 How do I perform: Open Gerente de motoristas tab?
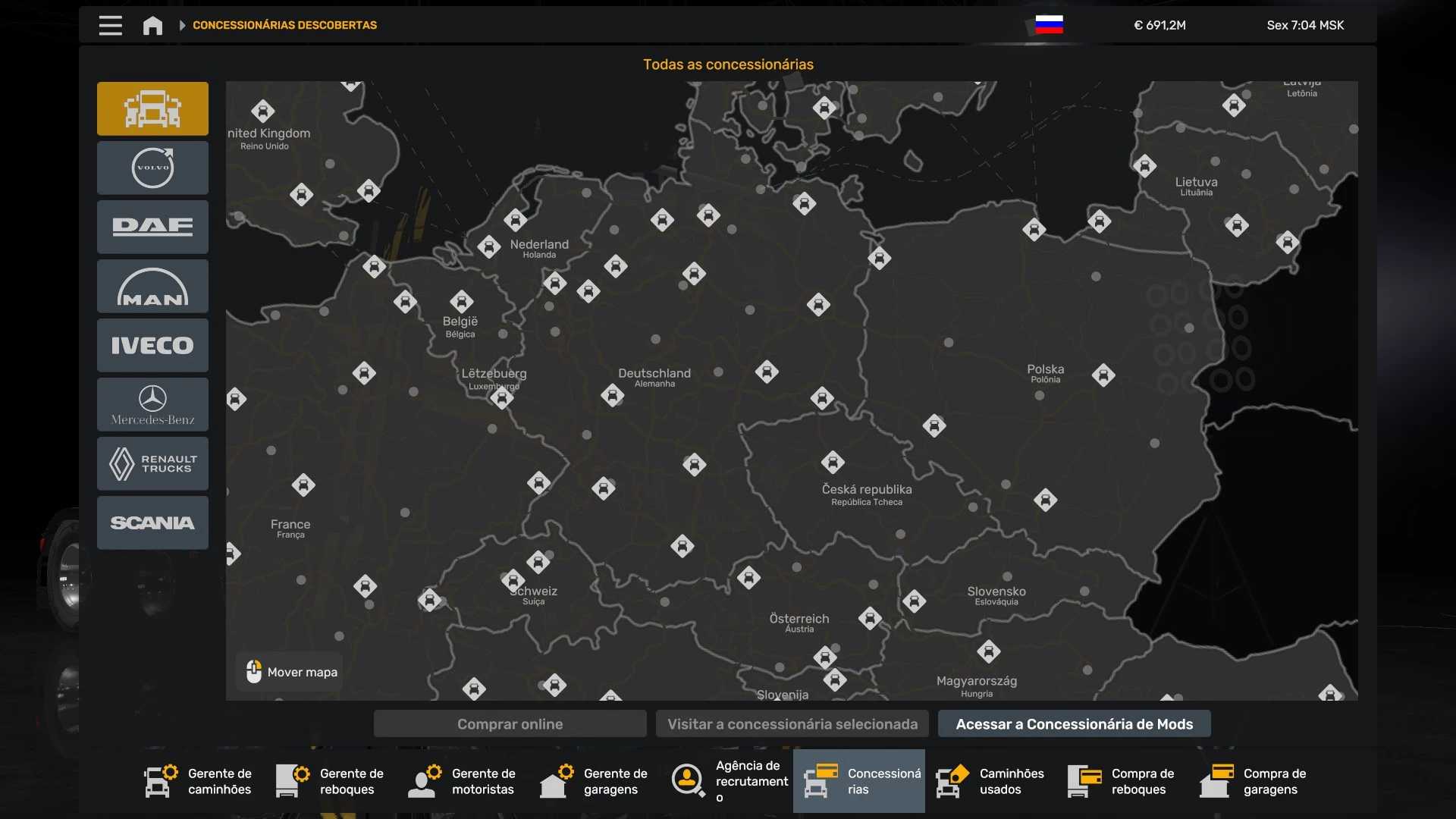pyautogui.click(x=463, y=781)
